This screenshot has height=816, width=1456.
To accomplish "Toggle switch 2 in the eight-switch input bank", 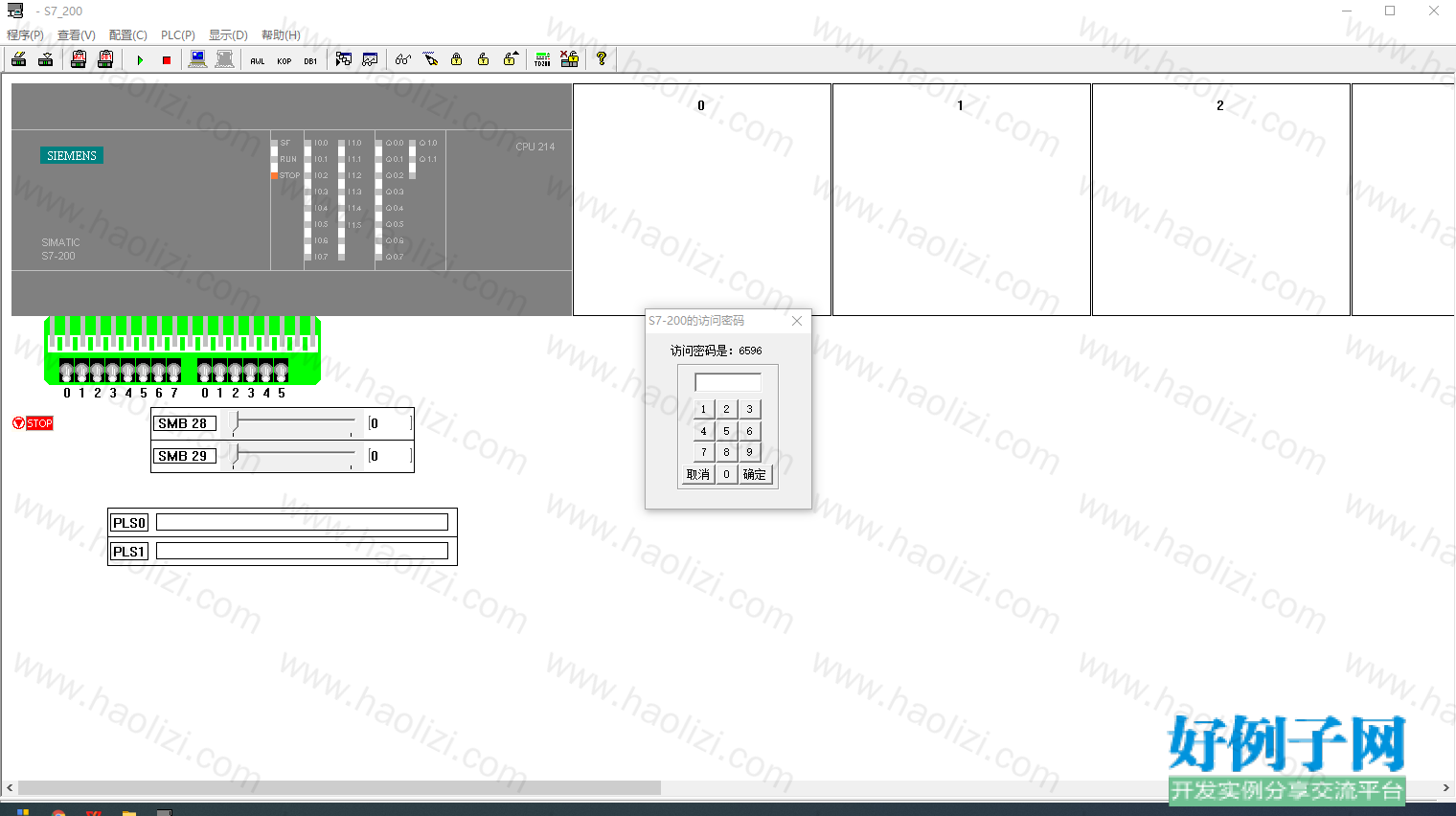I will coord(97,371).
